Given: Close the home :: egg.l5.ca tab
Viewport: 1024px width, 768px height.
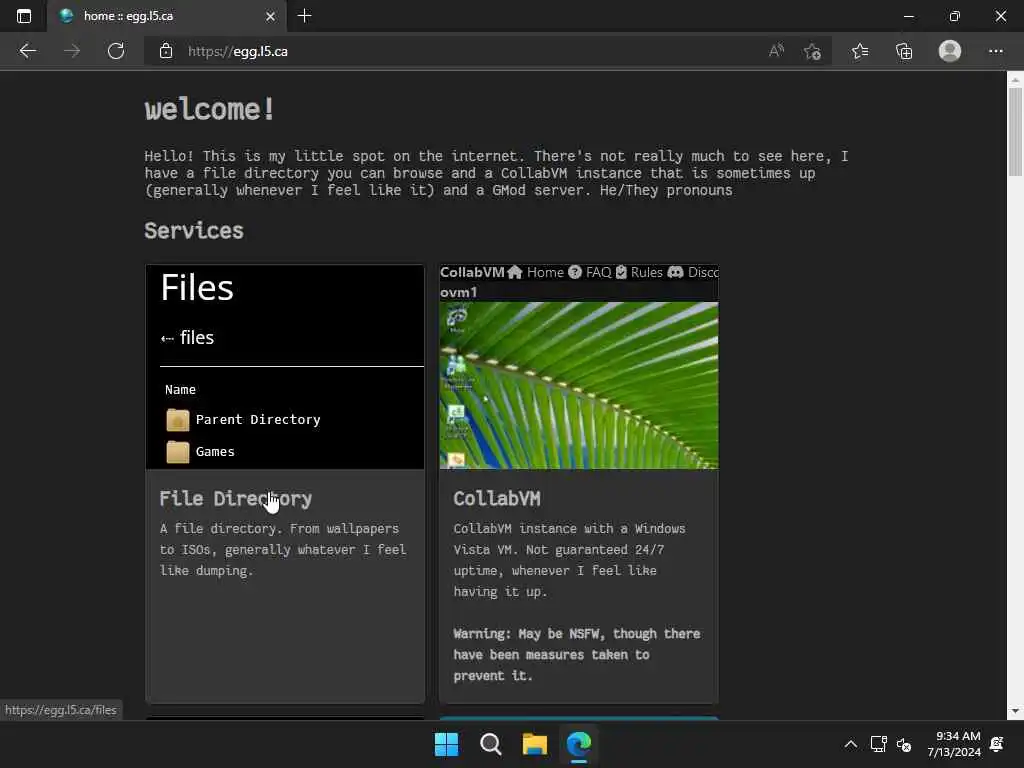Looking at the screenshot, I should (x=270, y=16).
